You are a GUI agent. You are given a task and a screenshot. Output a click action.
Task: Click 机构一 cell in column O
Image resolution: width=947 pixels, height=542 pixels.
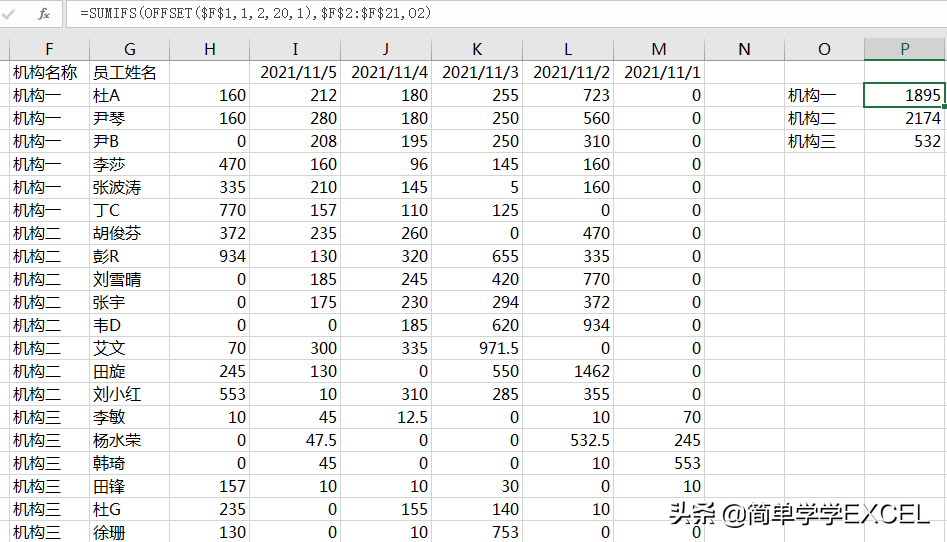(x=824, y=95)
